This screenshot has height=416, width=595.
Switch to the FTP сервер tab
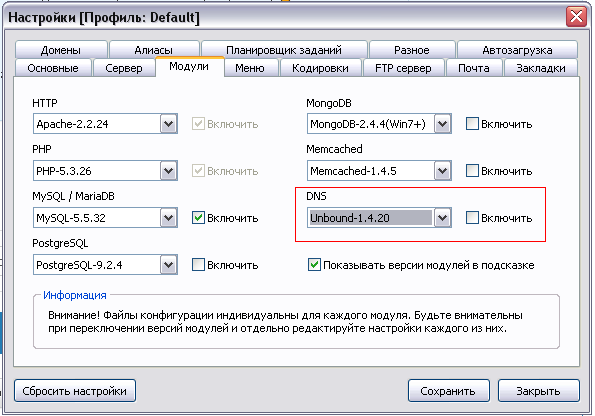[x=403, y=68]
